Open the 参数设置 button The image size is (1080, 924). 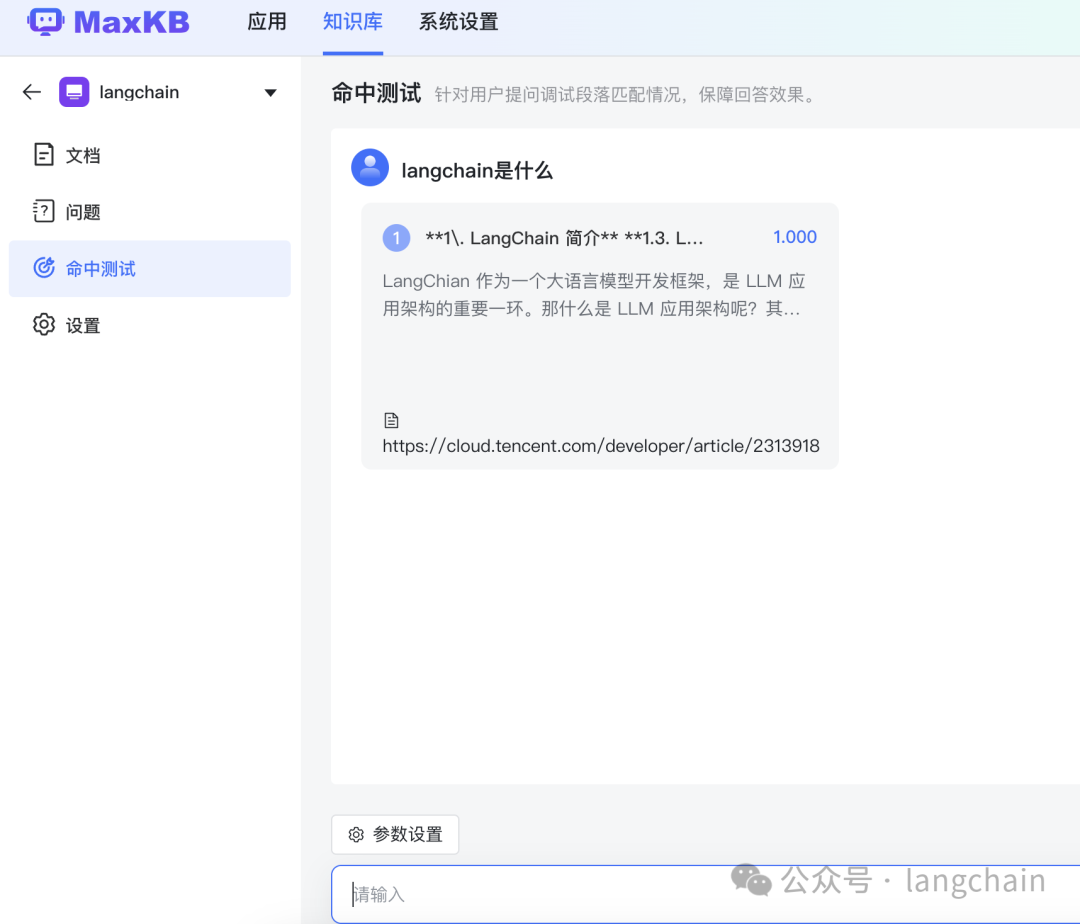pos(395,834)
